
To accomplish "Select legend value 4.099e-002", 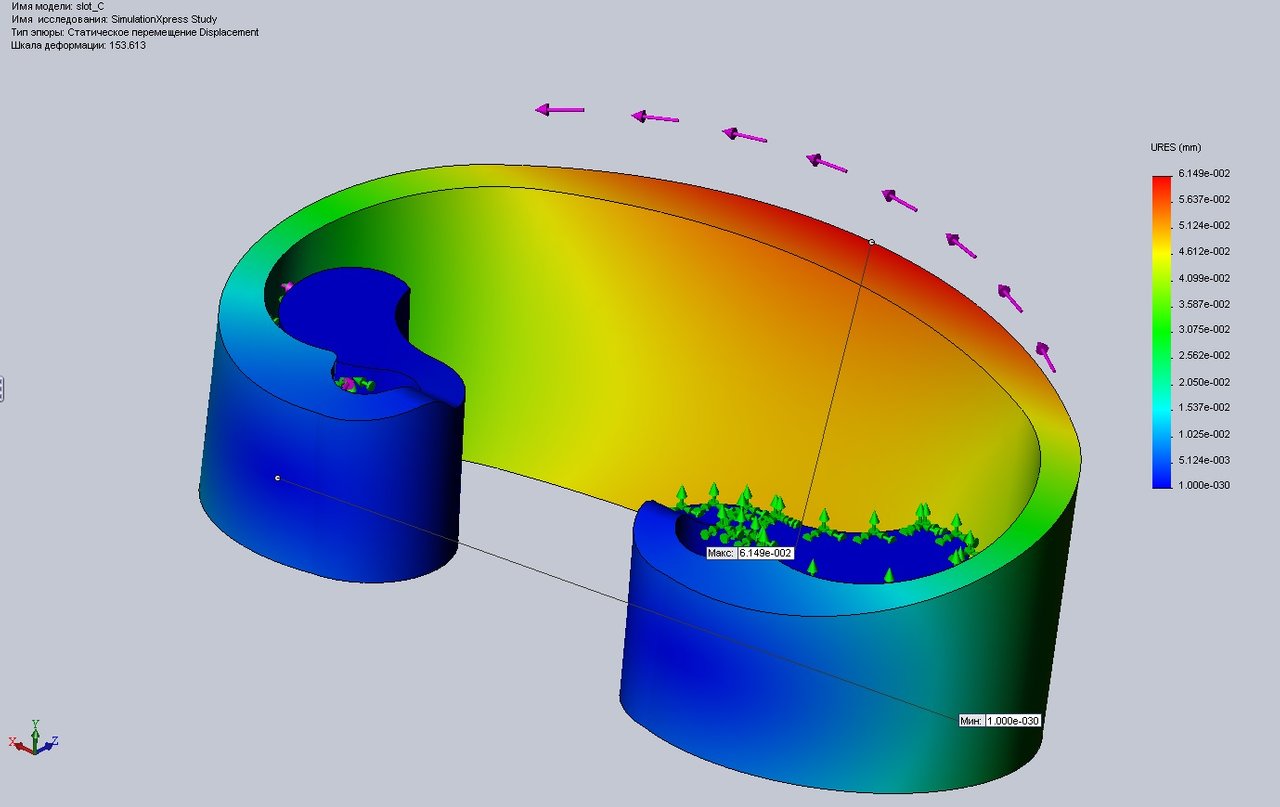I will pyautogui.click(x=1204, y=278).
